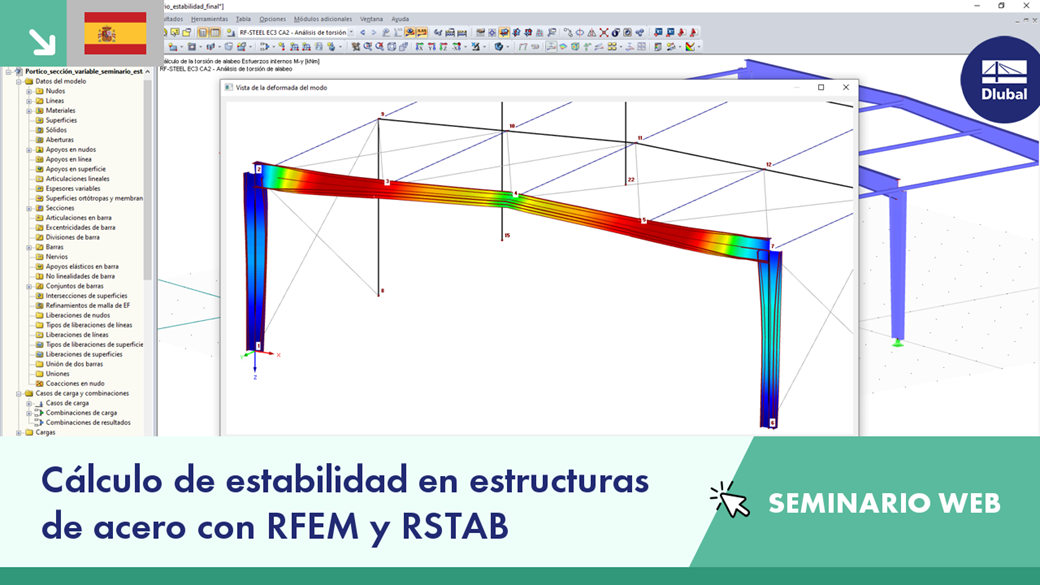Click the Sólidos folder icon

click(x=39, y=130)
